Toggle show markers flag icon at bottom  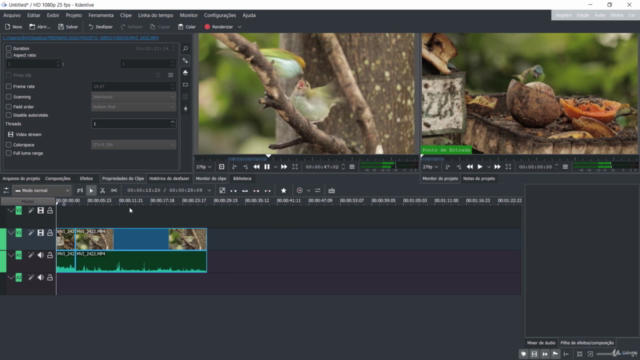(556, 354)
